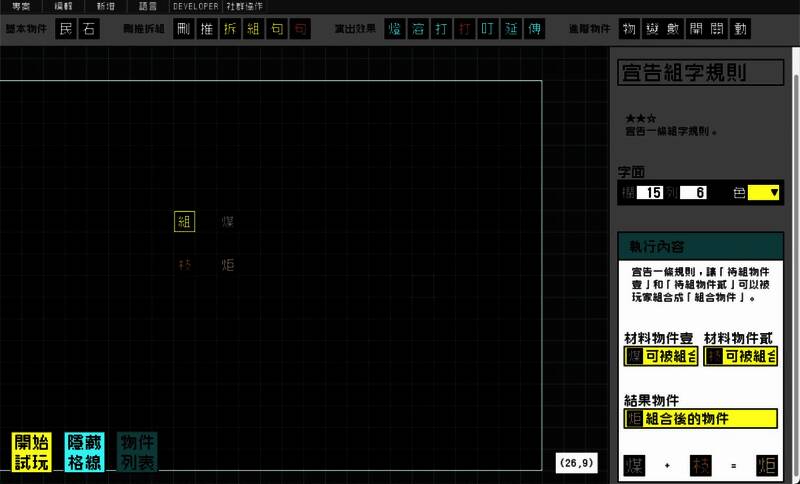Click the 燈 effect icon
Viewport: 800px width, 484px height.
pos(395,29)
